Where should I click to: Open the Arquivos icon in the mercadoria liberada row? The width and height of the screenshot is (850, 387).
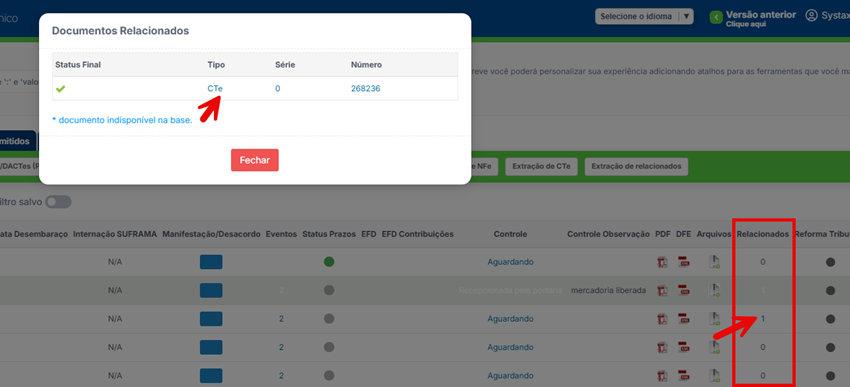coord(714,291)
